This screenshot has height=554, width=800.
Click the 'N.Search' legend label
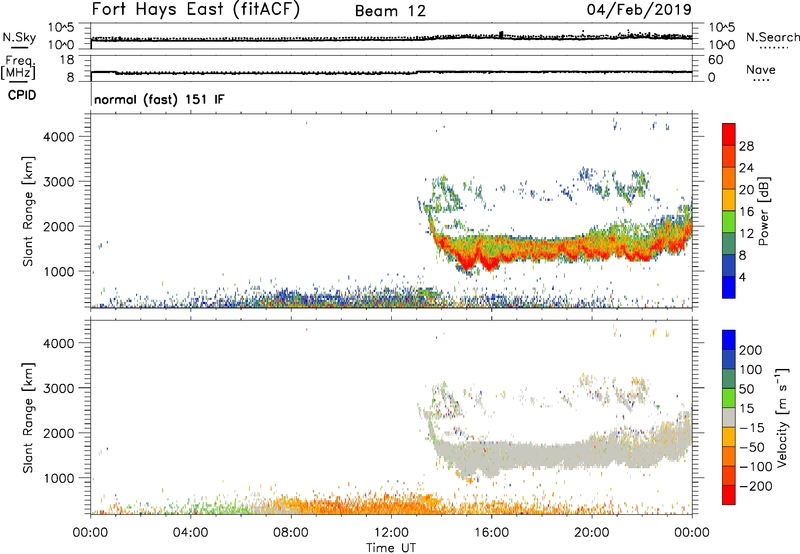pos(772,37)
